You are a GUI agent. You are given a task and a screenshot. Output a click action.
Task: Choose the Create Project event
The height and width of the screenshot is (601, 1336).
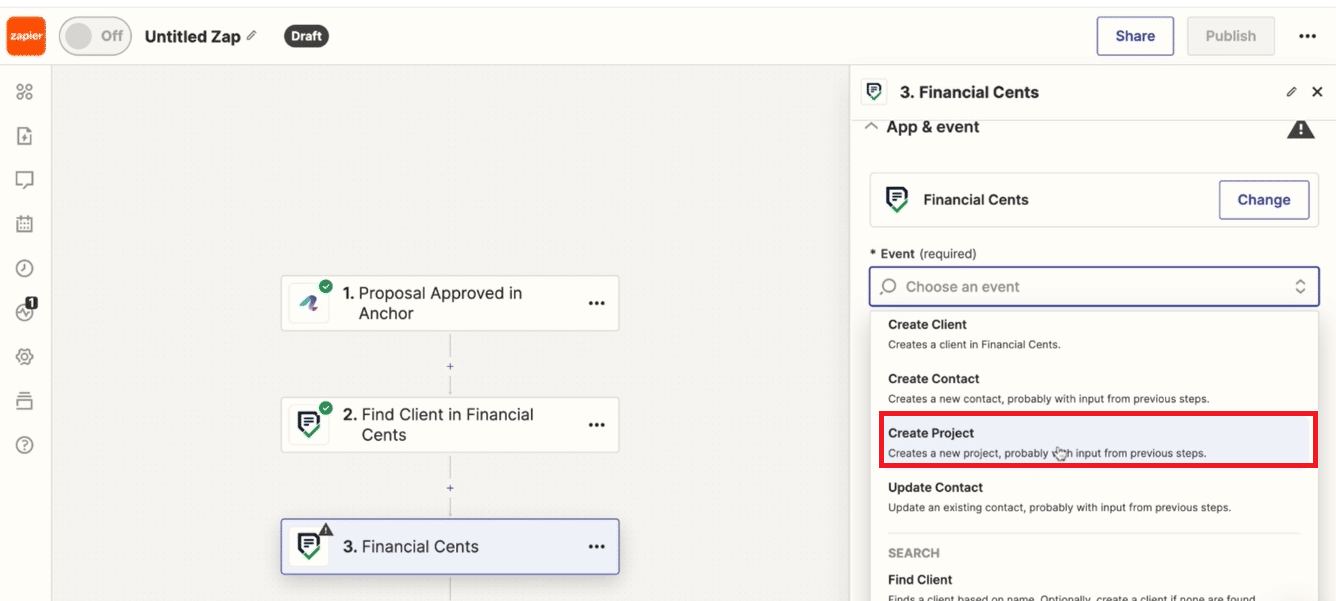tap(1097, 442)
